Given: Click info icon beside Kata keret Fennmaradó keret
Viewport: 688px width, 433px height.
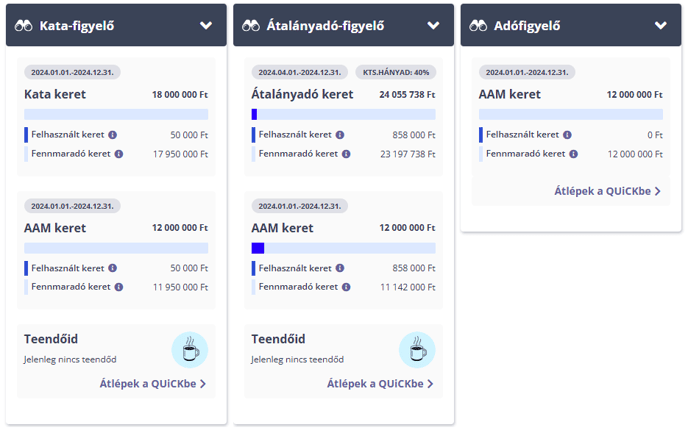Looking at the screenshot, I should point(118,154).
